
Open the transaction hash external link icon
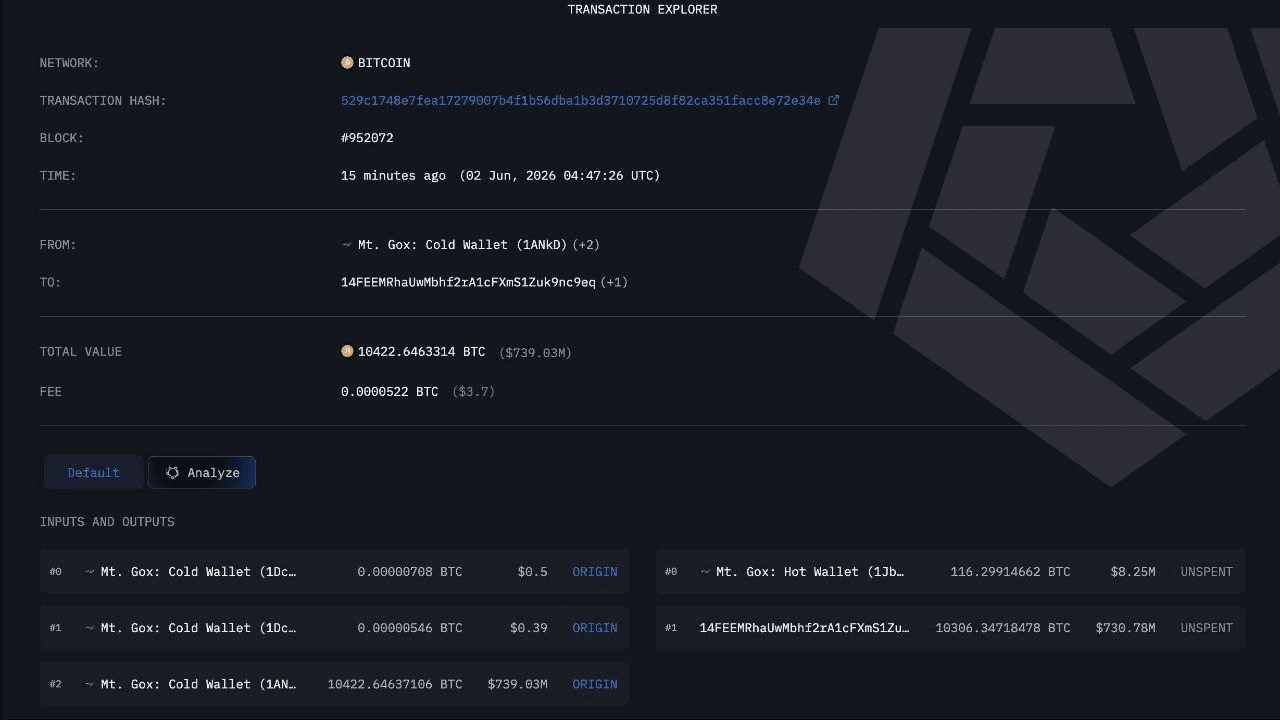coord(834,101)
